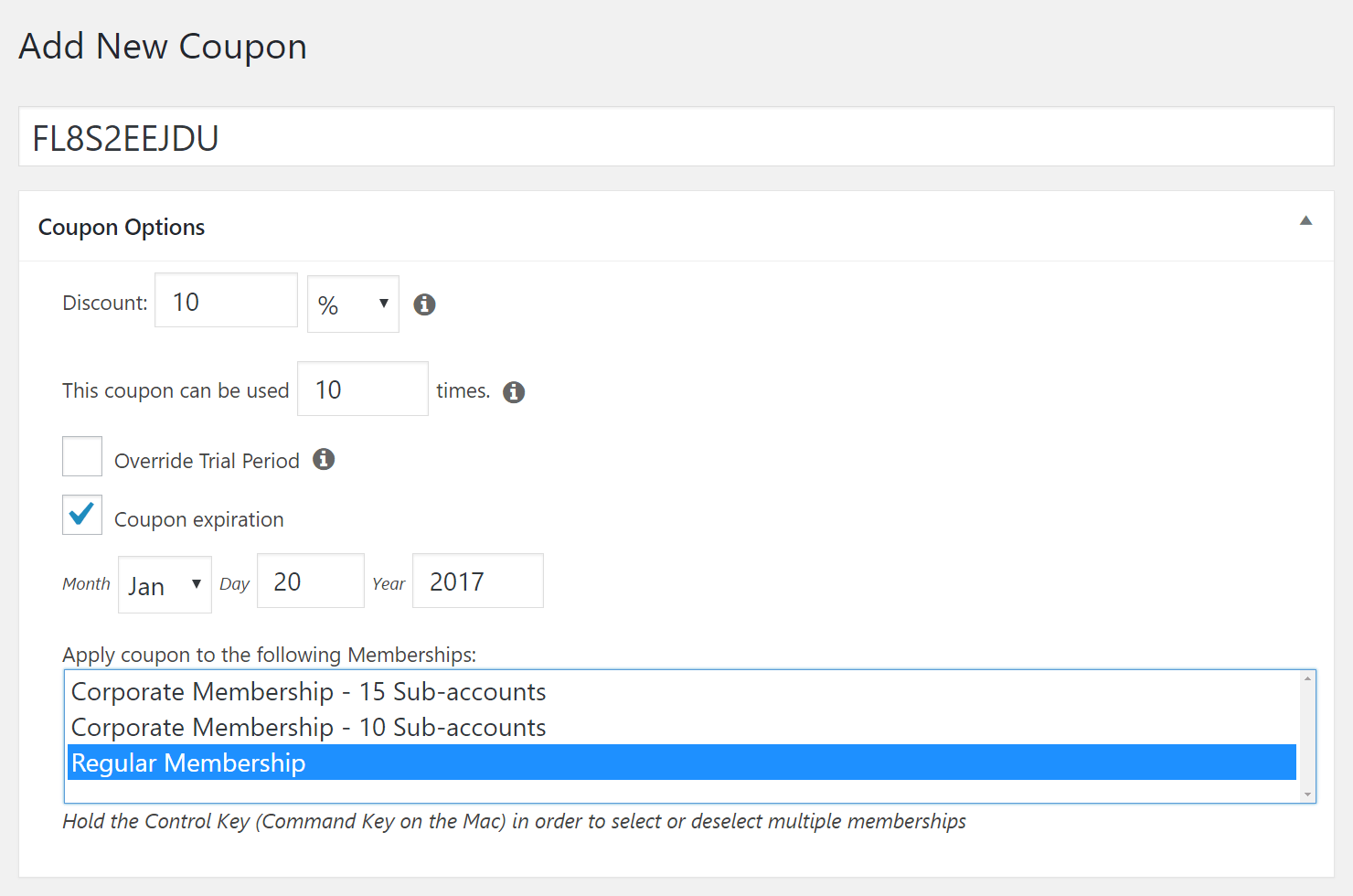Screen dimensions: 1353x896
Task: Enable the Override Trial Period checkbox
Action: (x=82, y=456)
